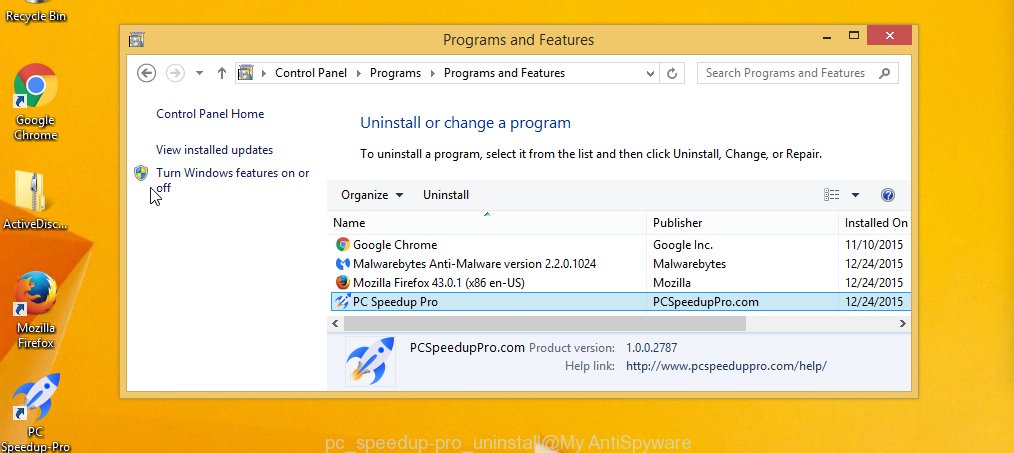Image resolution: width=1014 pixels, height=453 pixels.
Task: Open the Help question mark icon
Action: coord(887,195)
